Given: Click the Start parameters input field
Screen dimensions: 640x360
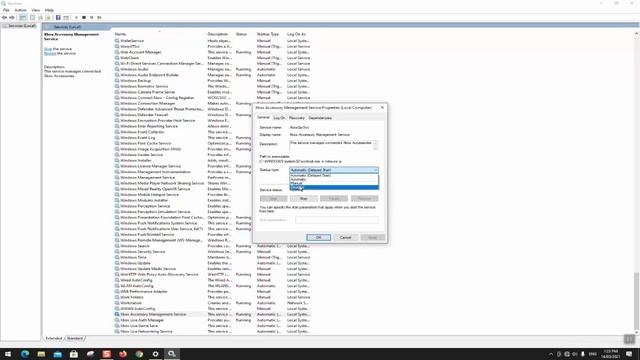Looking at the screenshot, I should pyautogui.click(x=337, y=220).
